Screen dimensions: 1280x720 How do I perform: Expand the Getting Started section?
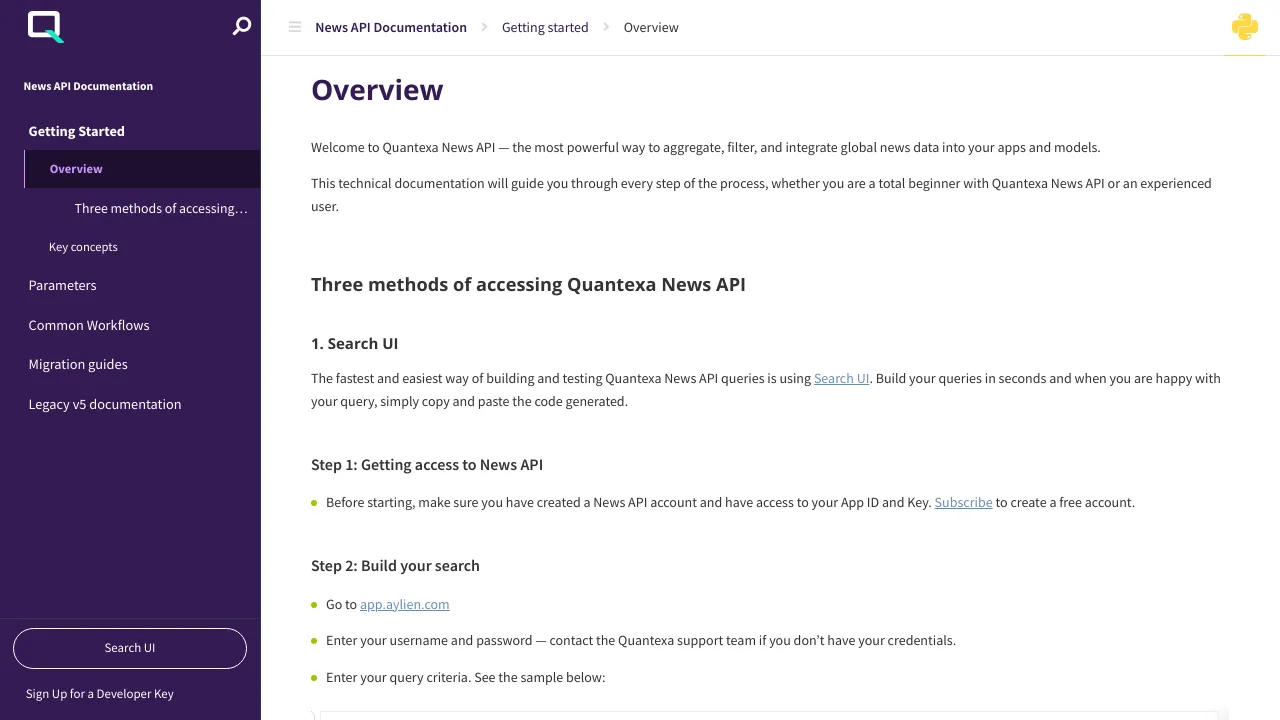[76, 131]
